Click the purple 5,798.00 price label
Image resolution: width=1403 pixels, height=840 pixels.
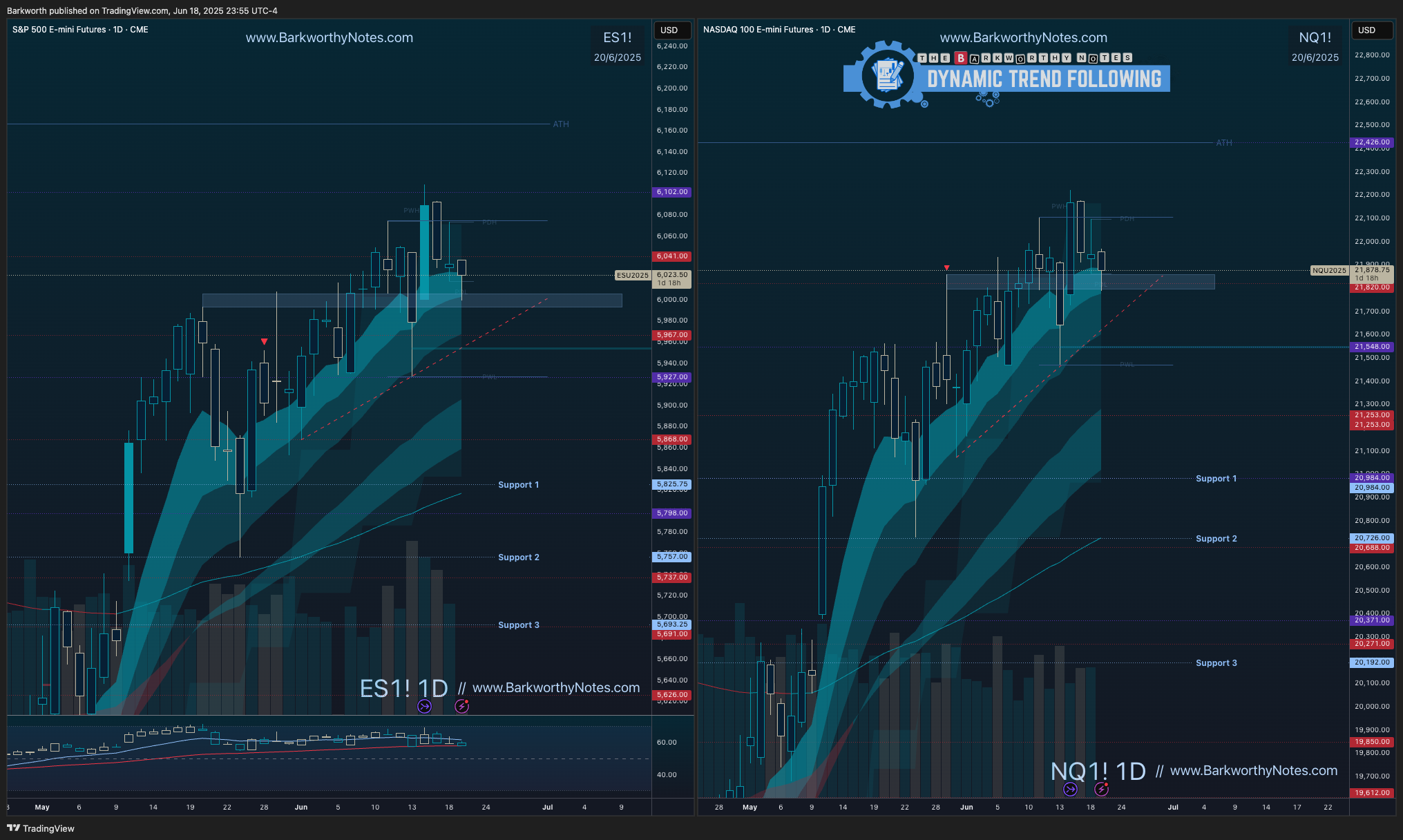click(672, 513)
